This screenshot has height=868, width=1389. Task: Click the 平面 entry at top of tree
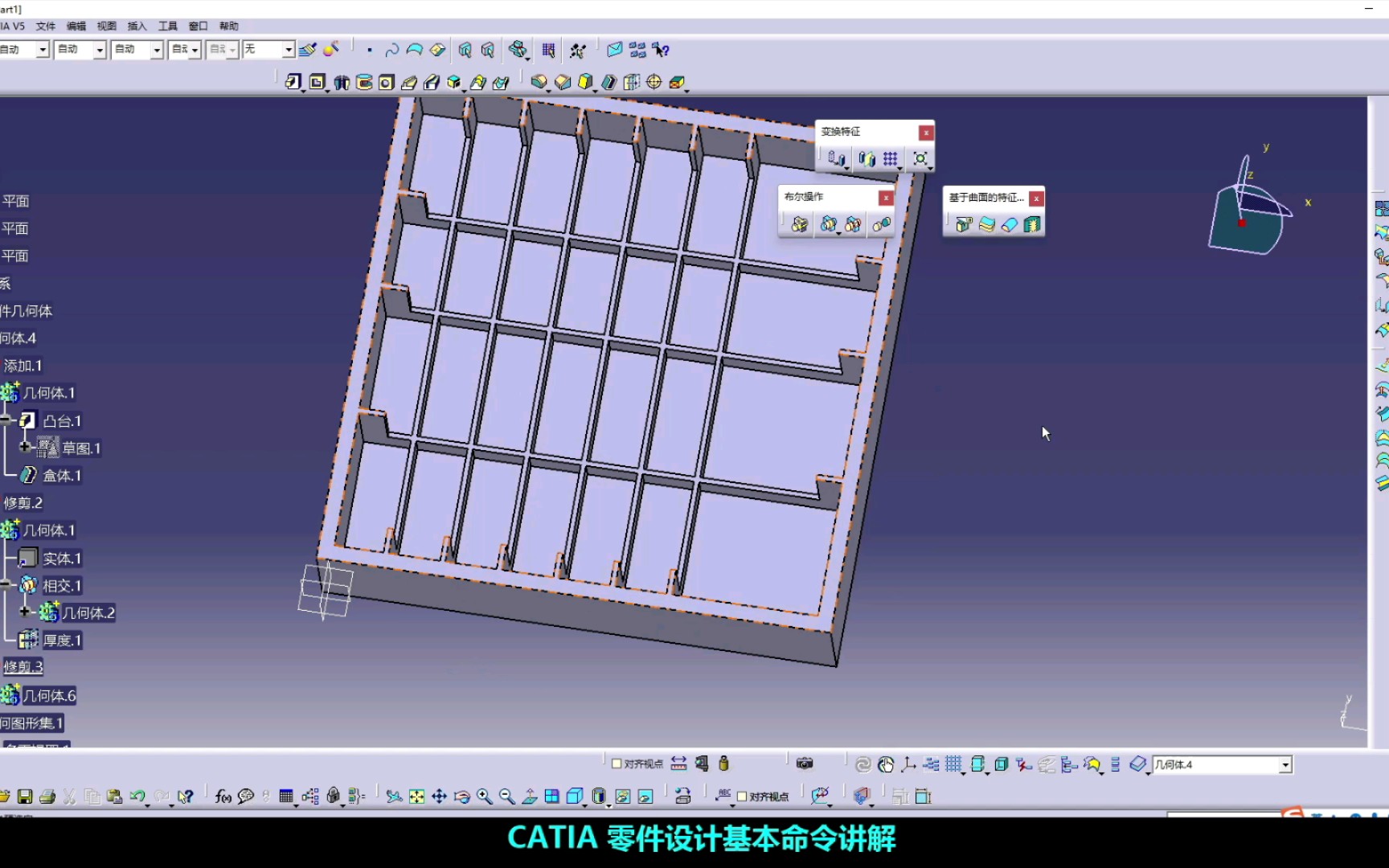click(15, 201)
